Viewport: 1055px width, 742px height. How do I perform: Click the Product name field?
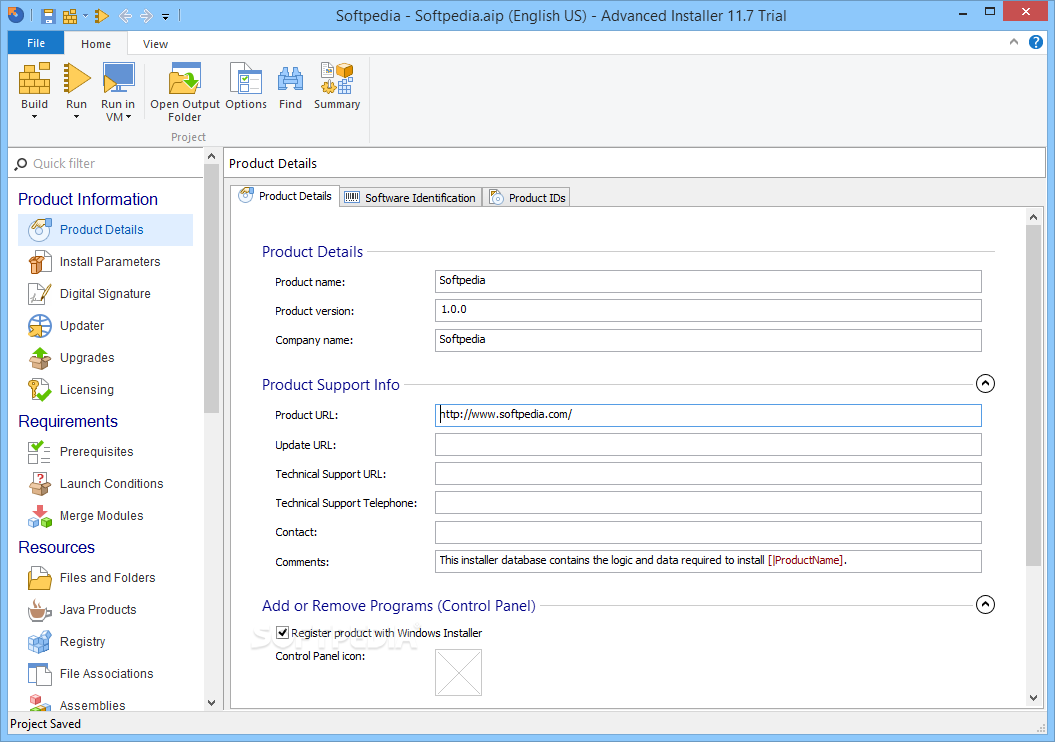click(x=708, y=281)
